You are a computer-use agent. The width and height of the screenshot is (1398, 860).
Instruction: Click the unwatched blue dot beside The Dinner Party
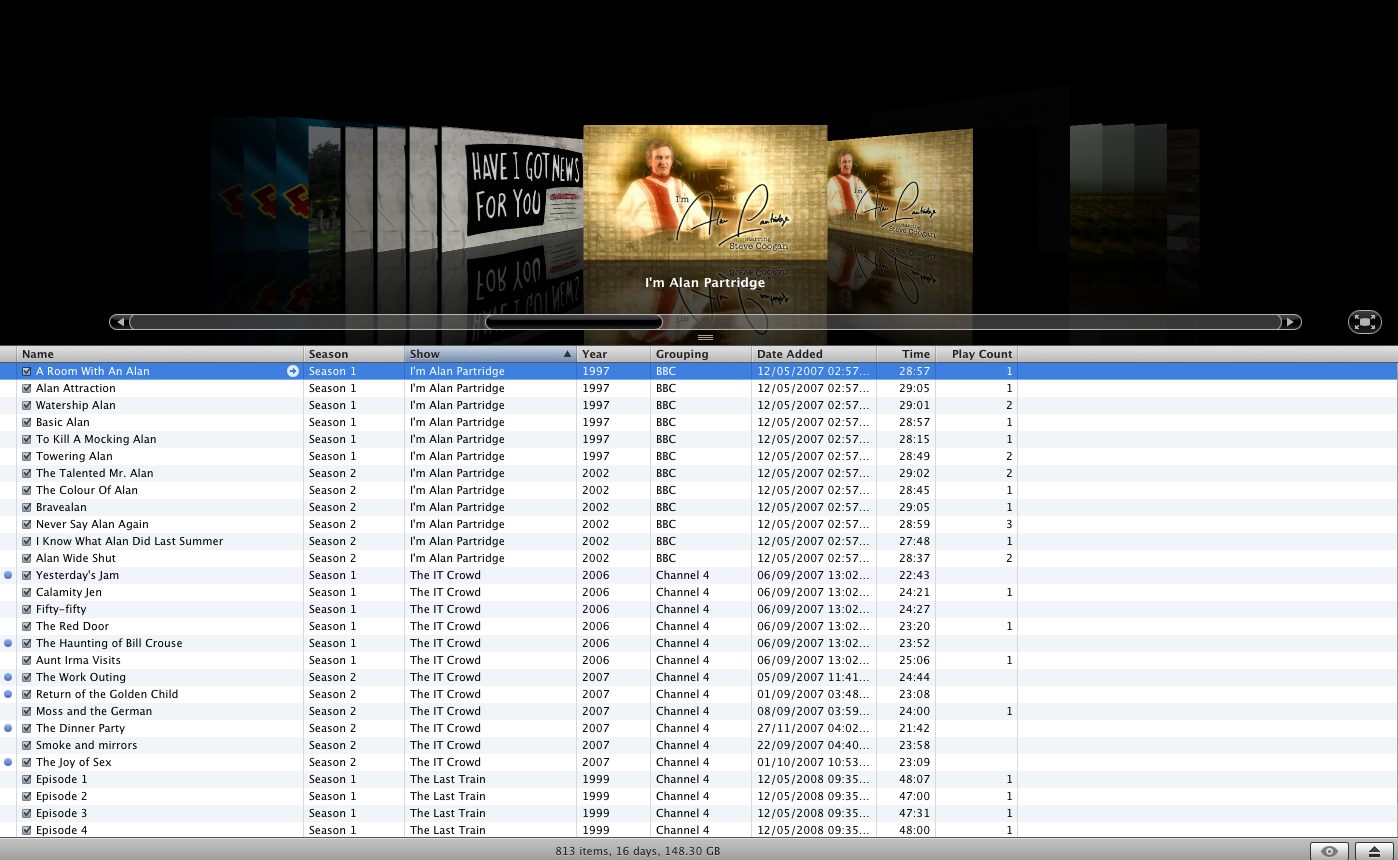(8, 728)
